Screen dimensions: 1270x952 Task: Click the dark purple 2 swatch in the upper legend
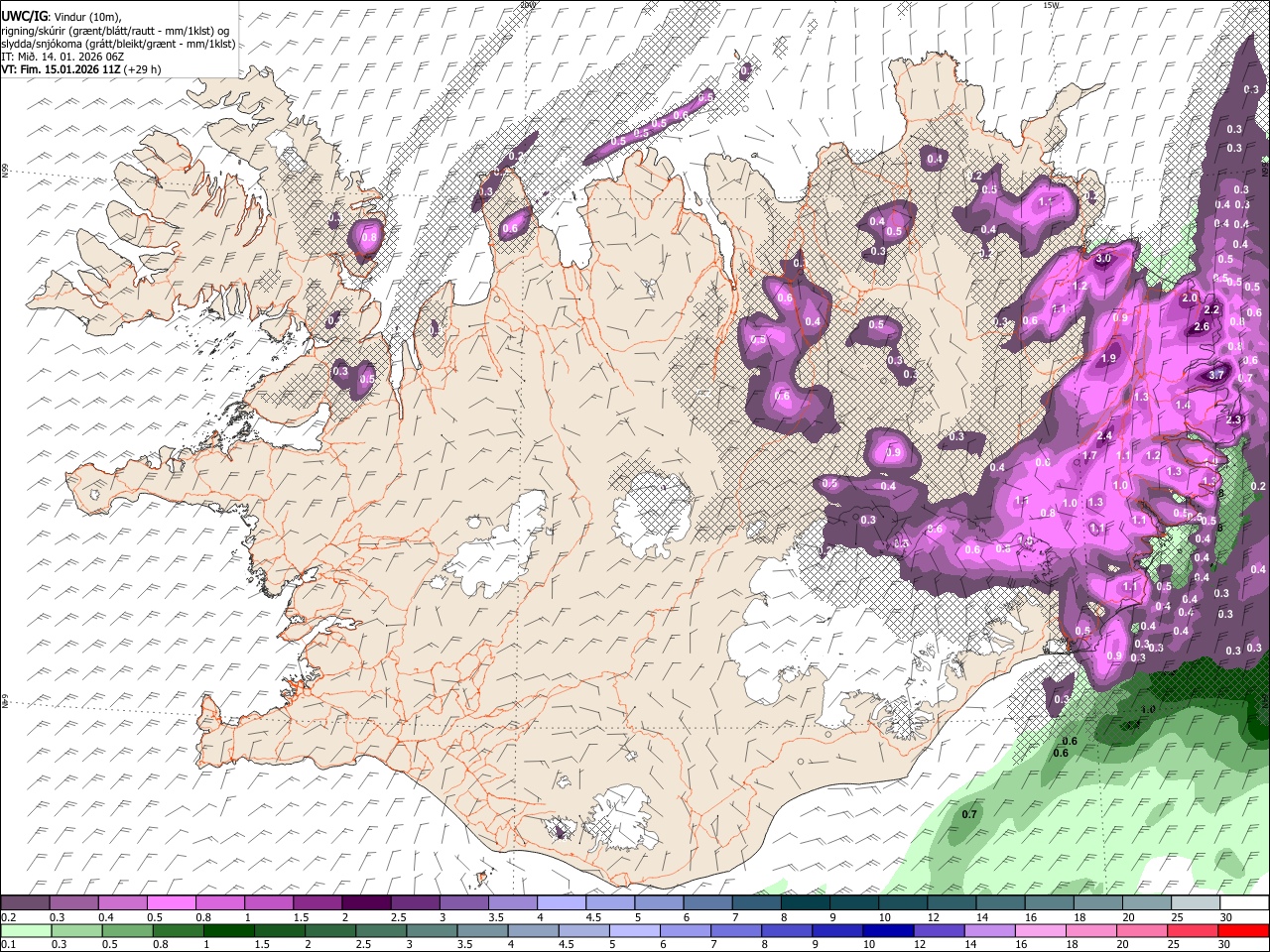[366, 903]
